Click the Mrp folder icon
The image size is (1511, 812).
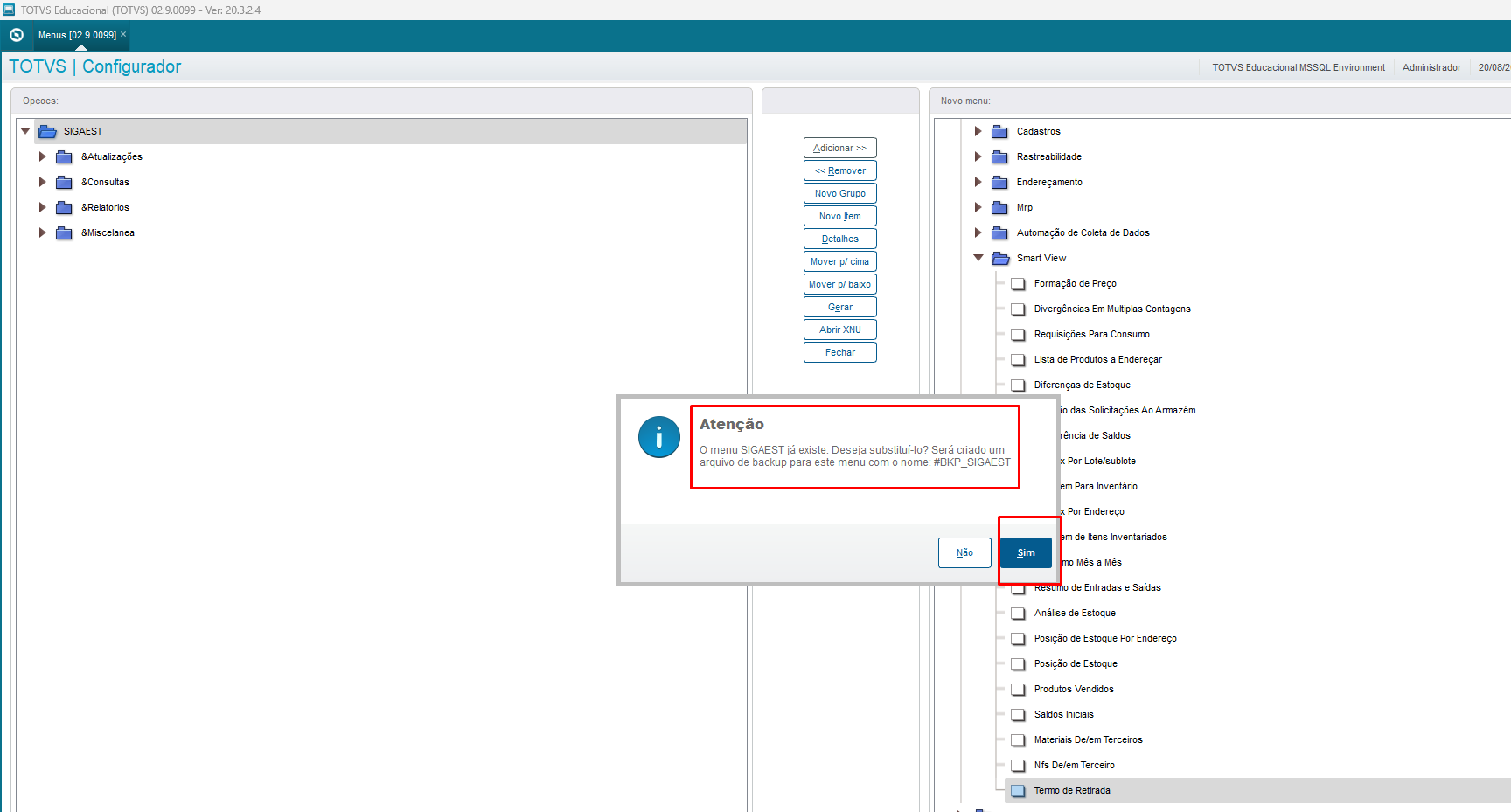[x=999, y=208]
